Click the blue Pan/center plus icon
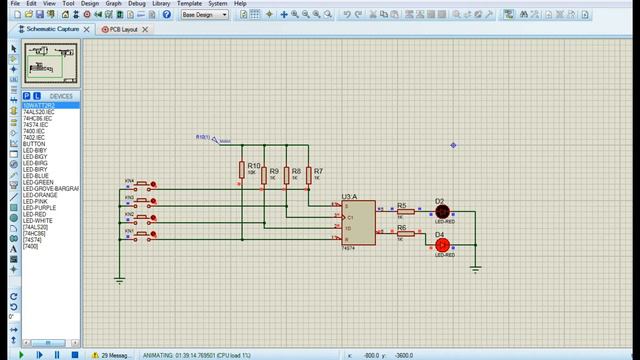The image size is (640, 360). [284, 15]
